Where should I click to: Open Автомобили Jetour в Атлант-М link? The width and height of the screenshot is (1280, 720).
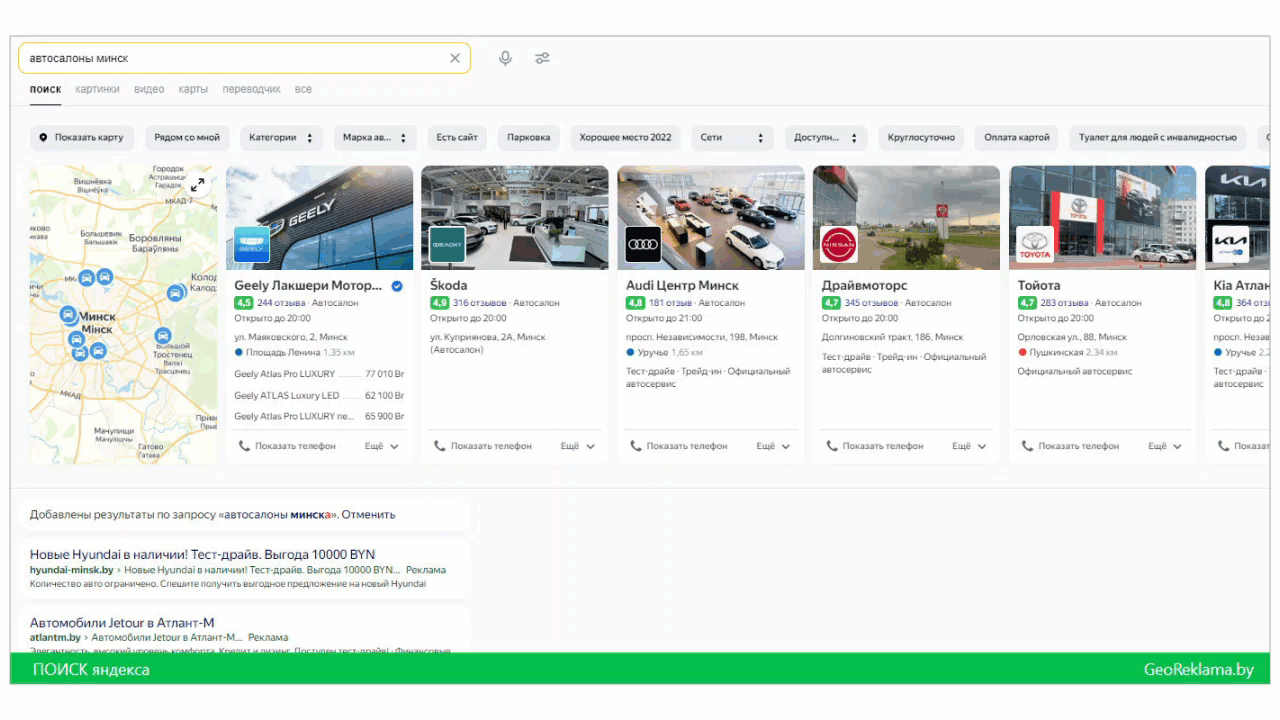pyautogui.click(x=122, y=623)
